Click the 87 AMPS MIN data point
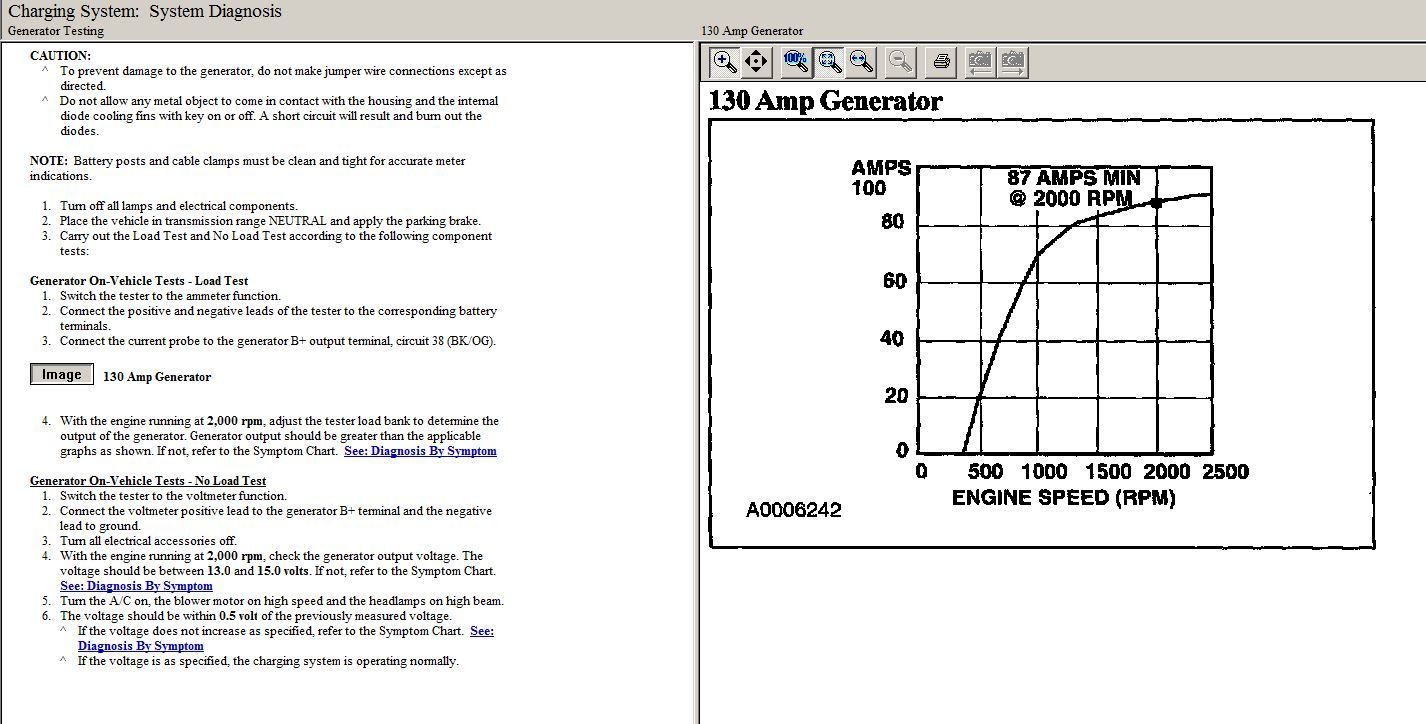The width and height of the screenshot is (1426, 724). click(x=1157, y=202)
